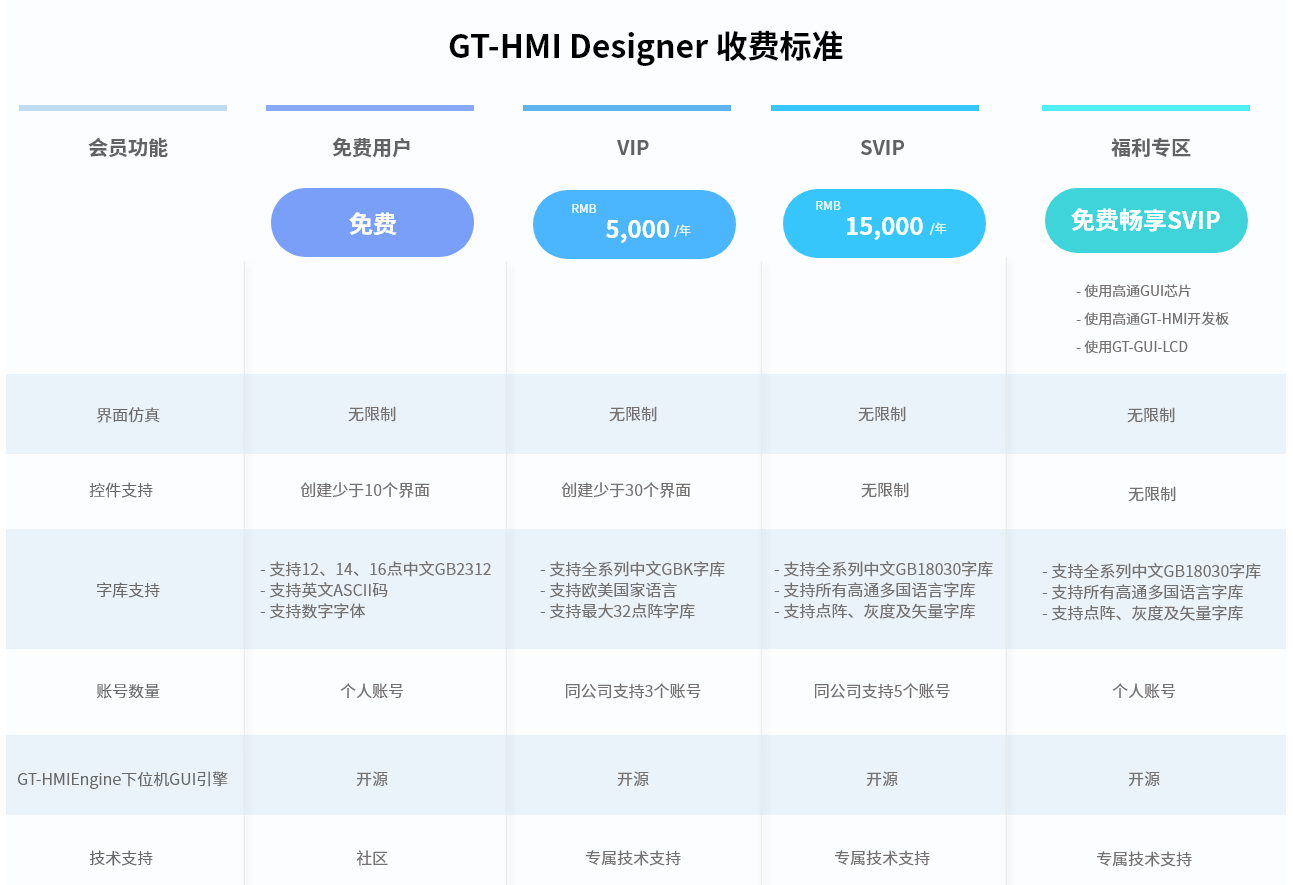Click the 福利专区 column header
The width and height of the screenshot is (1293, 885).
(1150, 148)
